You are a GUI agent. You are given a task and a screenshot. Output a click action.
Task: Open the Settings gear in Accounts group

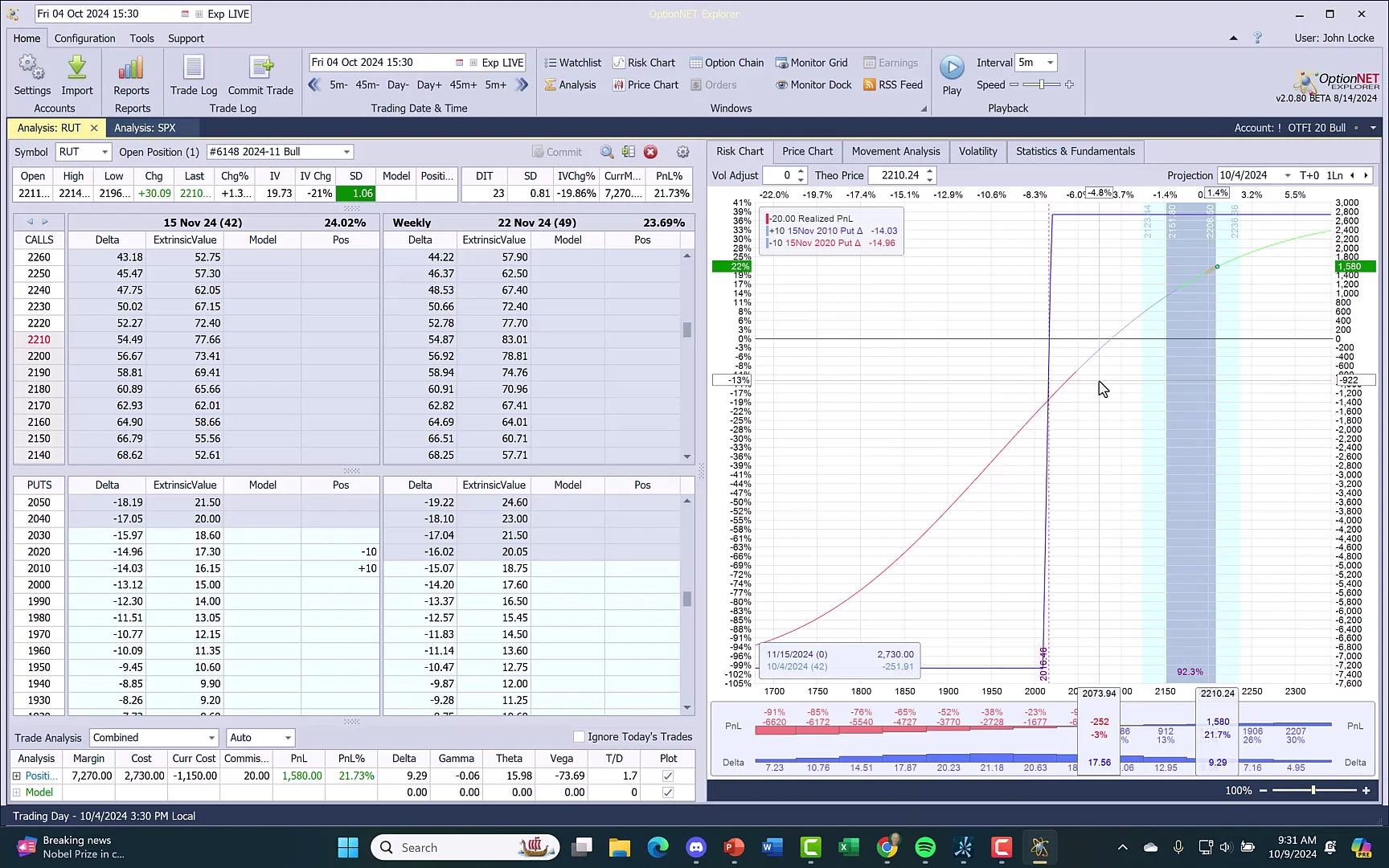point(31,75)
